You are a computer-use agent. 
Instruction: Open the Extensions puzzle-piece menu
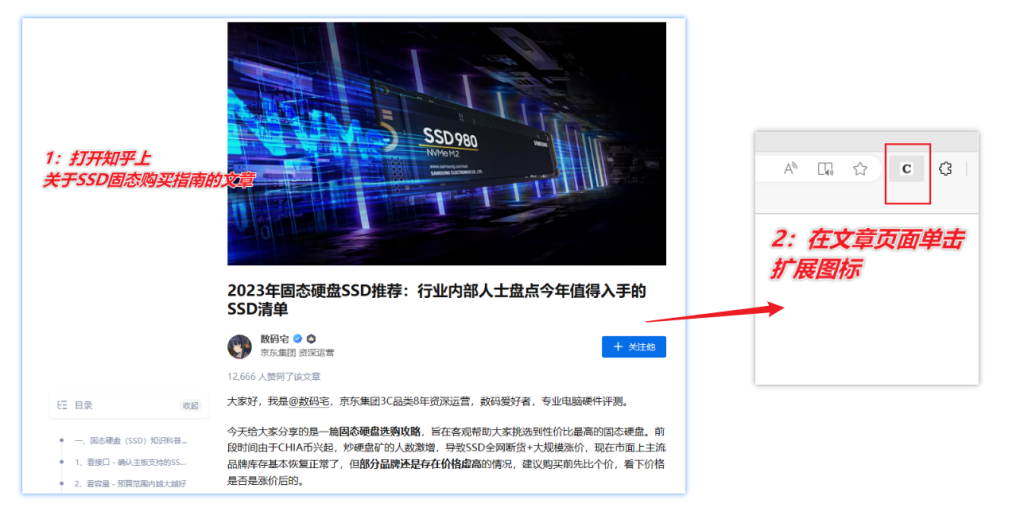point(944,169)
